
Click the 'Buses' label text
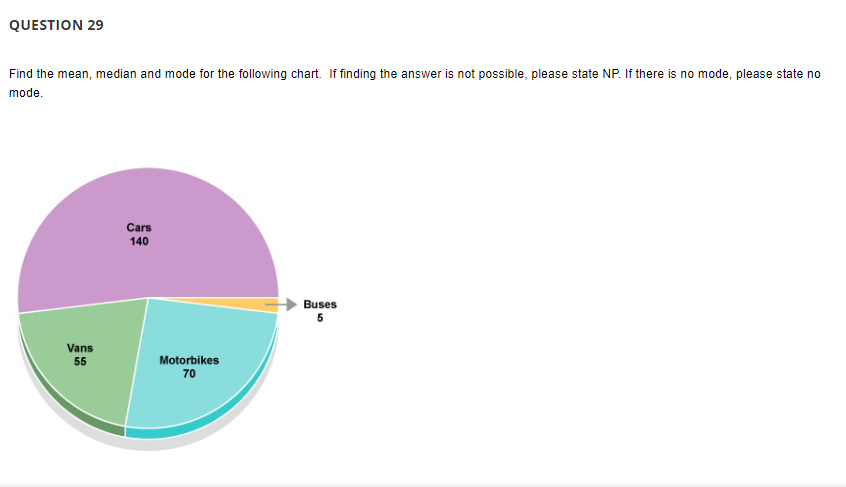(x=320, y=304)
